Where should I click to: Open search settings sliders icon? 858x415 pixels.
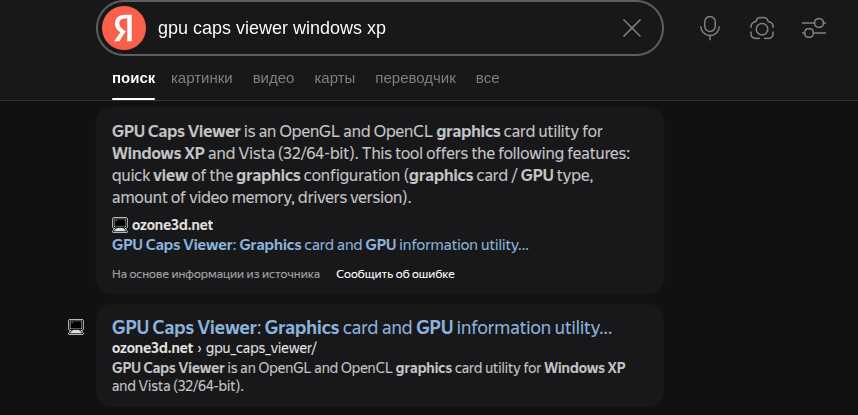click(814, 28)
